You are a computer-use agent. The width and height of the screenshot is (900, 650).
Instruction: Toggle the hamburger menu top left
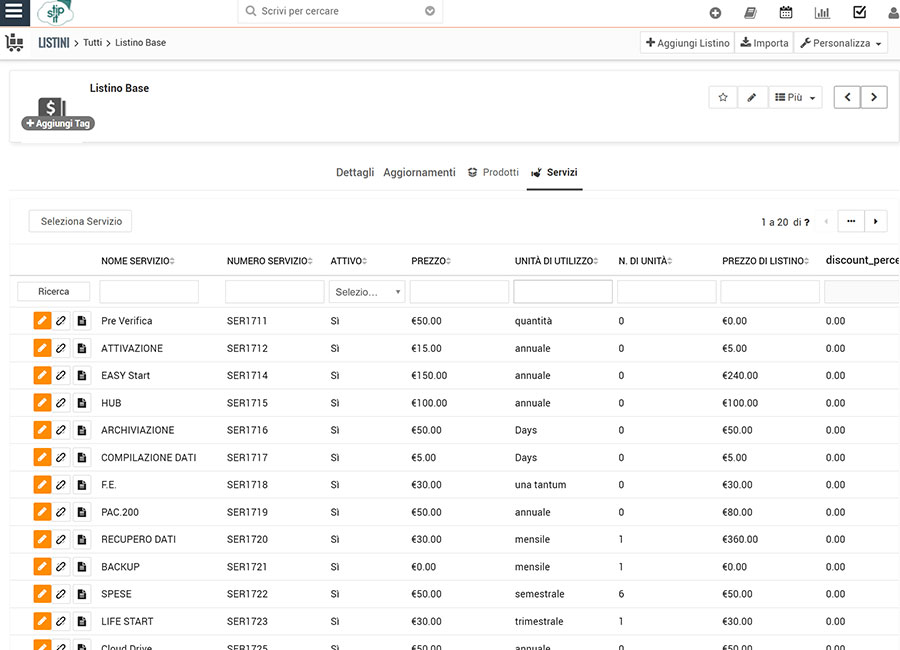(13, 13)
